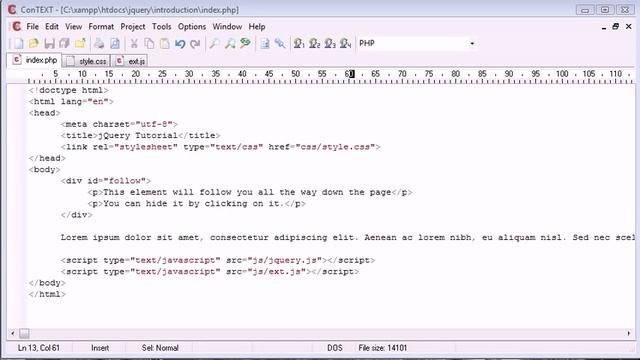Viewport: 640px width, 360px height.
Task: Save the file with the floppy disk icon
Action: 49,43
